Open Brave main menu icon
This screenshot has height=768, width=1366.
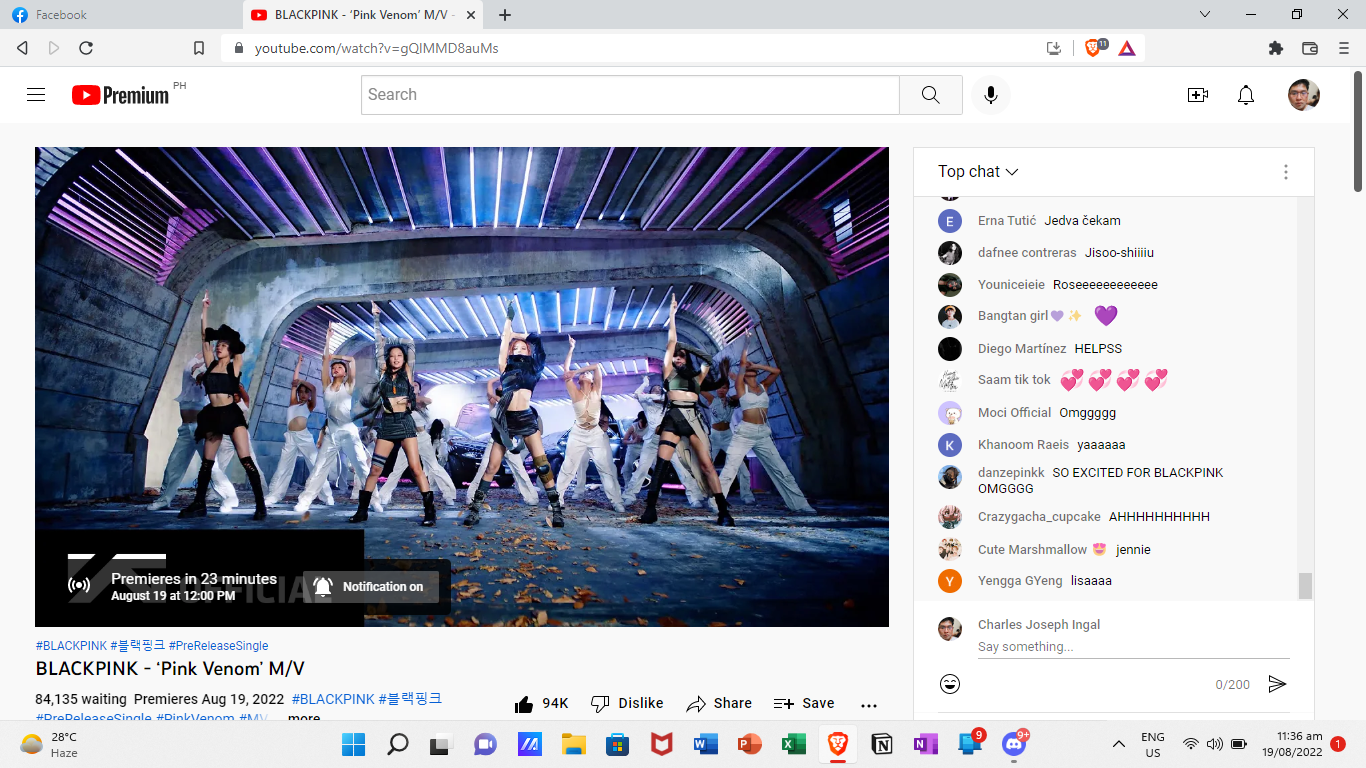(x=1343, y=48)
